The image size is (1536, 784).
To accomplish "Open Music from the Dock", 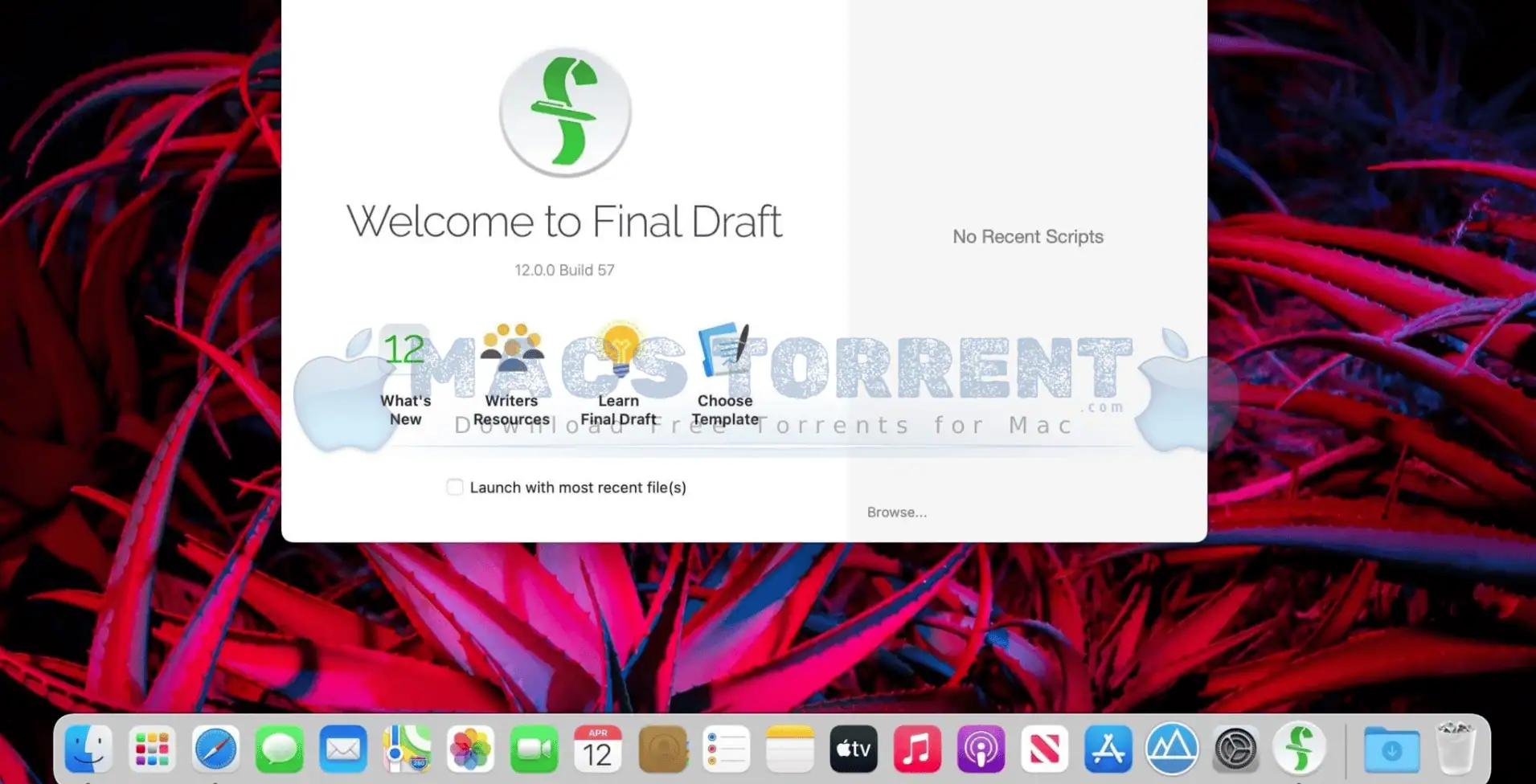I will (917, 749).
